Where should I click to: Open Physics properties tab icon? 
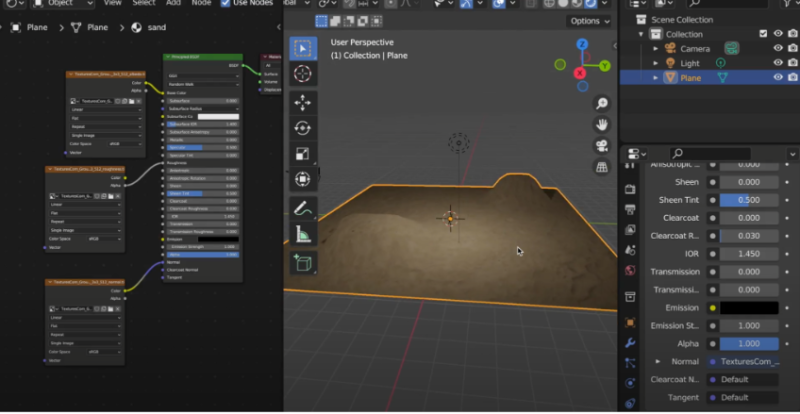(630, 383)
